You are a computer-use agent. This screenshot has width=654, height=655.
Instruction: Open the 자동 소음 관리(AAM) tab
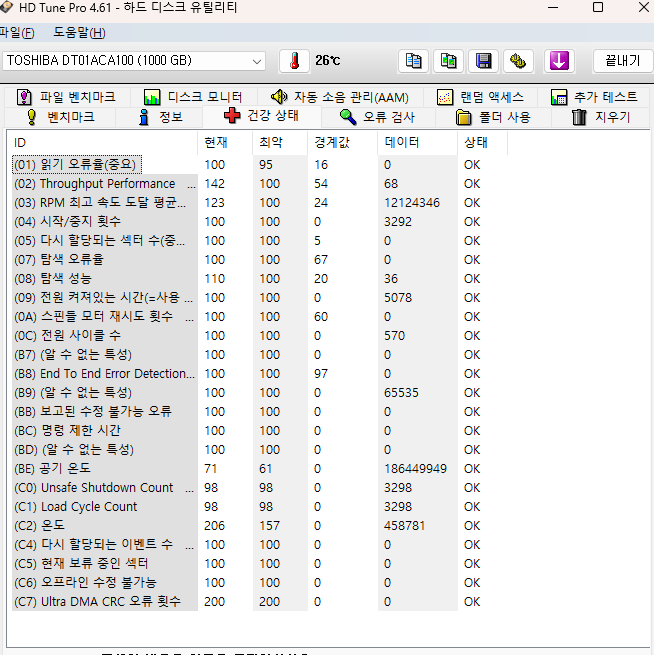(340, 97)
